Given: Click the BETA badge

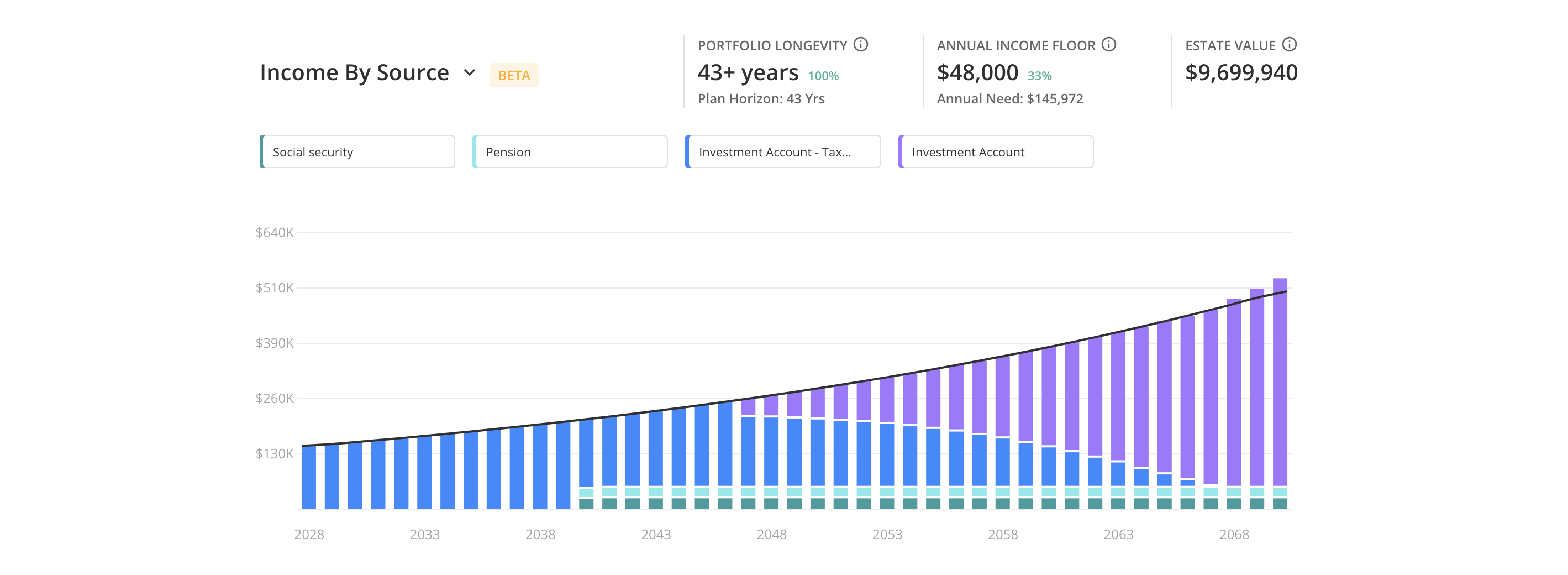Looking at the screenshot, I should pos(514,76).
